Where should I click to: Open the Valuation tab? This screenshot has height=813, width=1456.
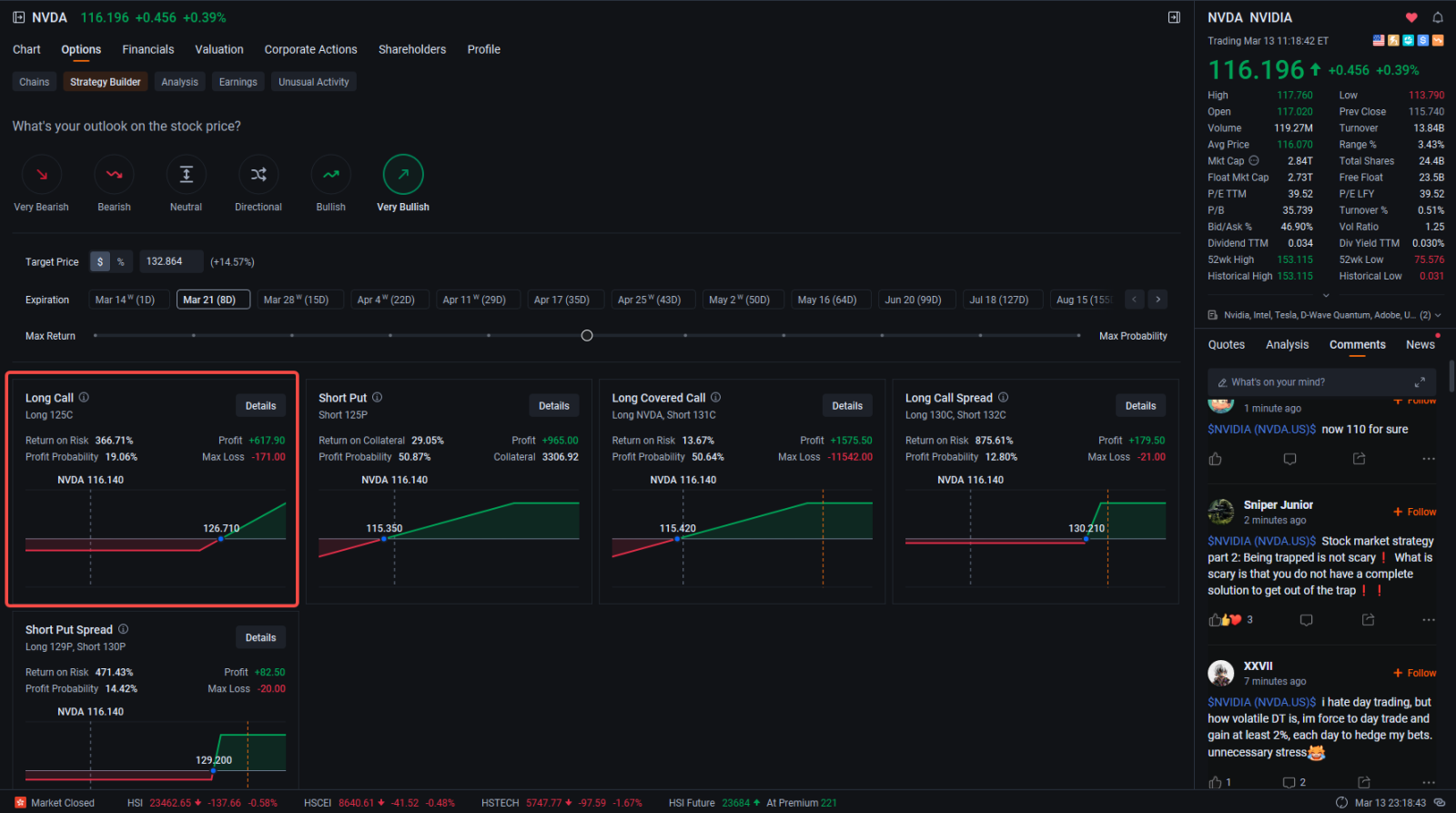[219, 50]
